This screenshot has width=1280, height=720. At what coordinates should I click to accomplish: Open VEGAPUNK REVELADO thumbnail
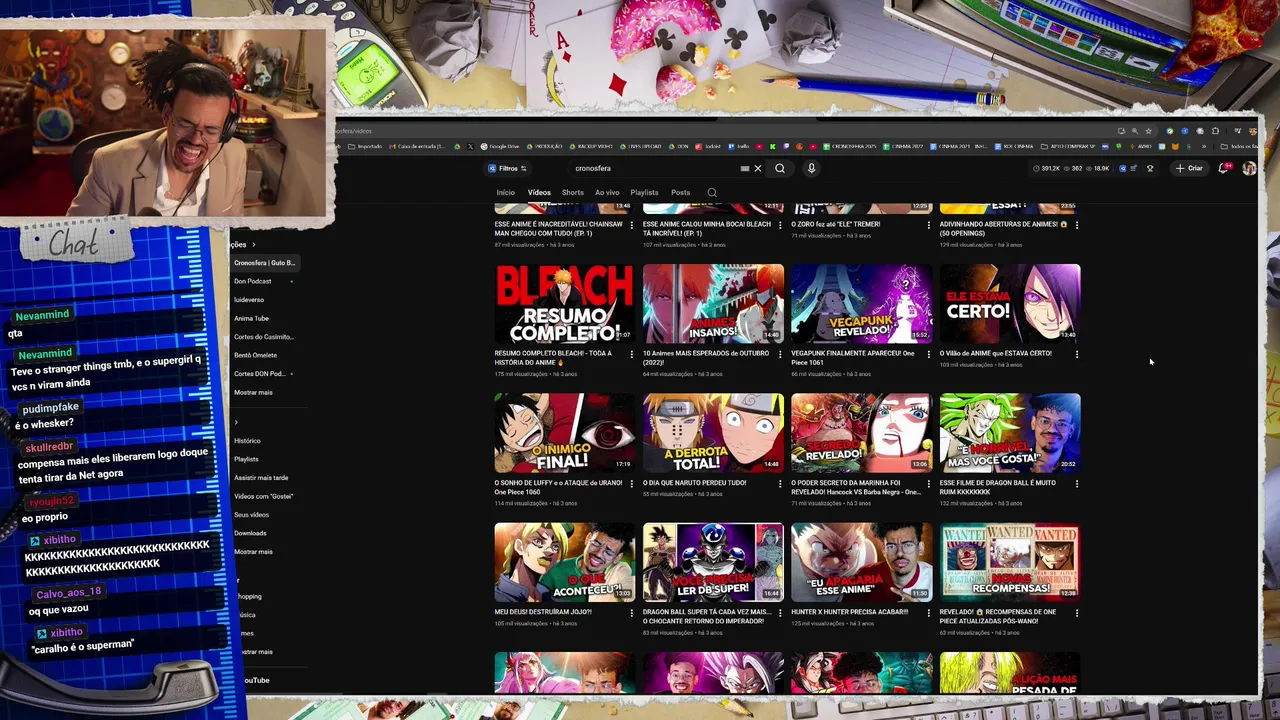(x=861, y=304)
